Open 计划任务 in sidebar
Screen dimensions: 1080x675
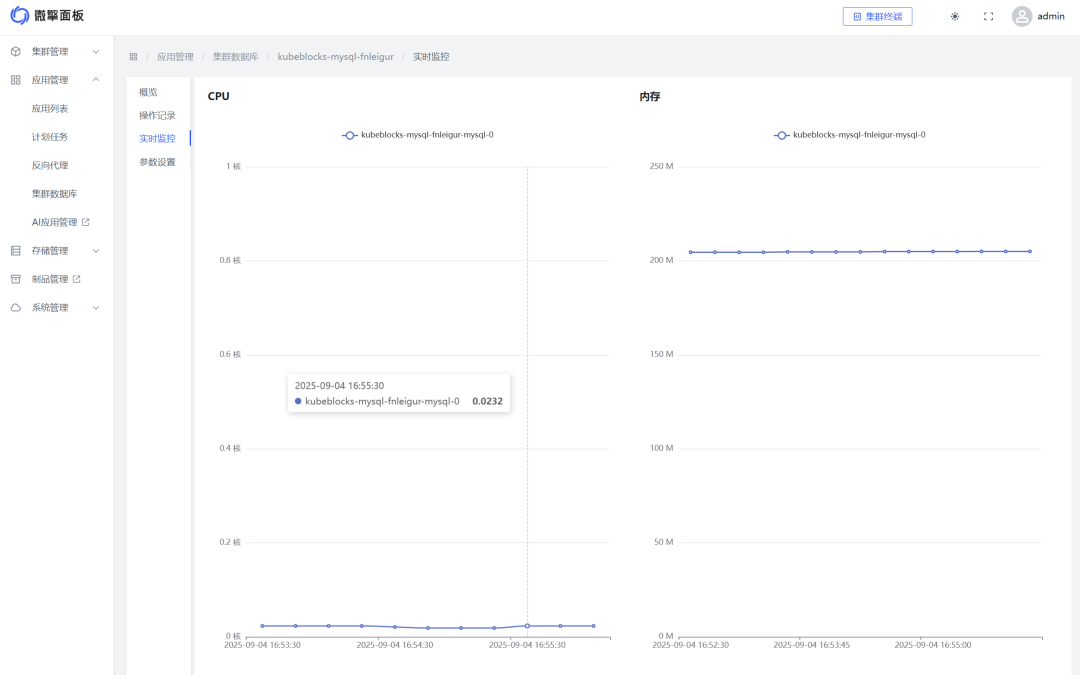(50, 137)
